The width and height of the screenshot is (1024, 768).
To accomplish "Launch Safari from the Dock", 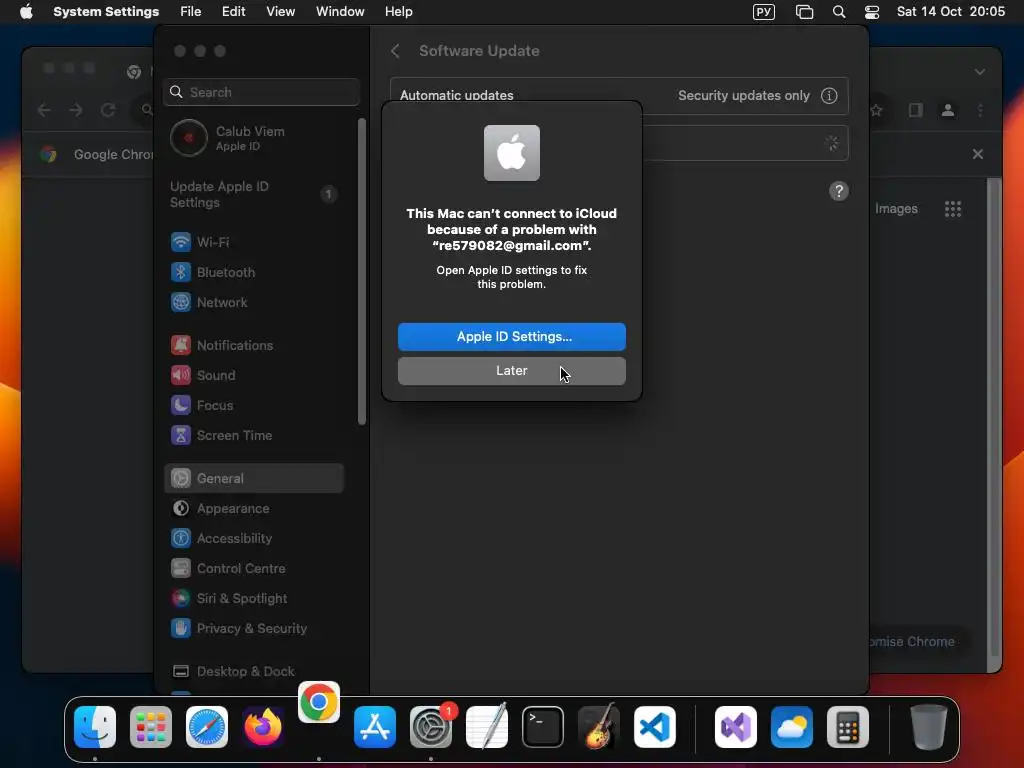I will (207, 727).
